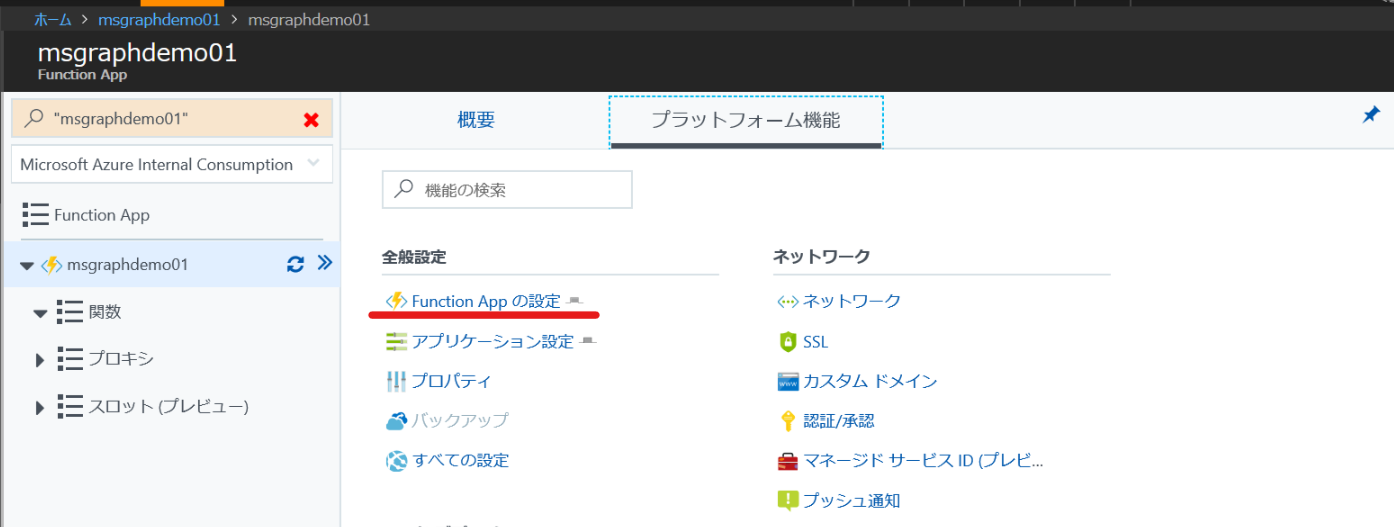Expand the スロット (プレビュー) node
The height and width of the screenshot is (527, 1394).
[40, 407]
